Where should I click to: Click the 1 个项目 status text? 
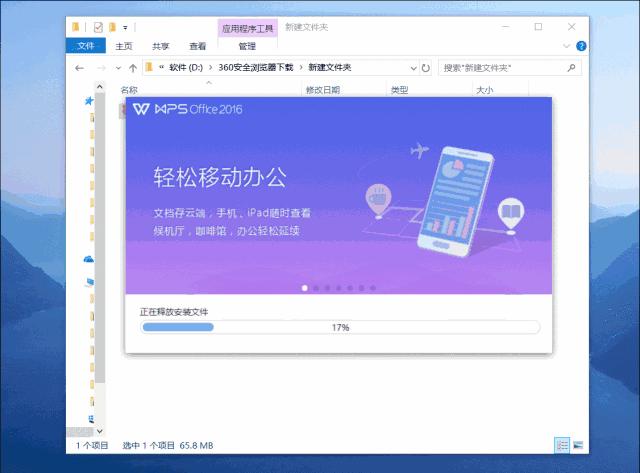92,445
